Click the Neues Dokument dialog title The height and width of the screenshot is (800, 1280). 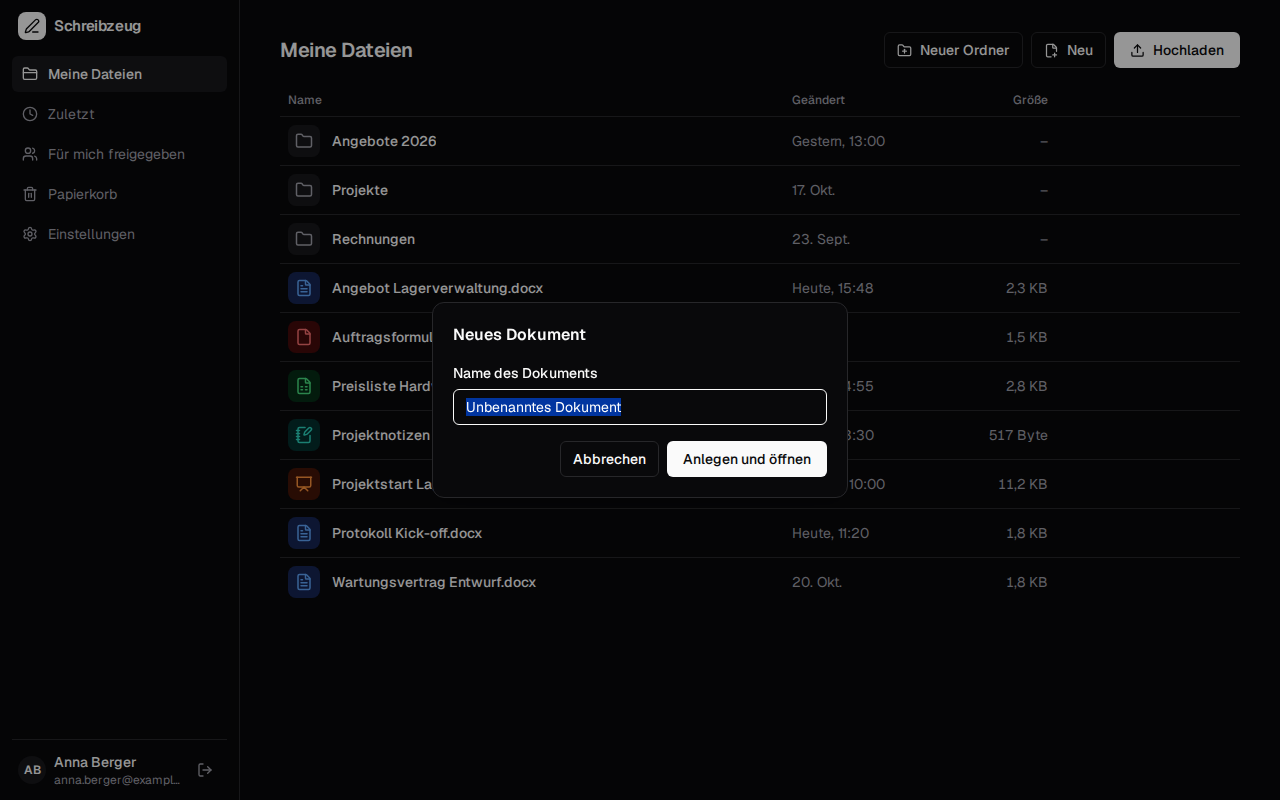click(519, 334)
